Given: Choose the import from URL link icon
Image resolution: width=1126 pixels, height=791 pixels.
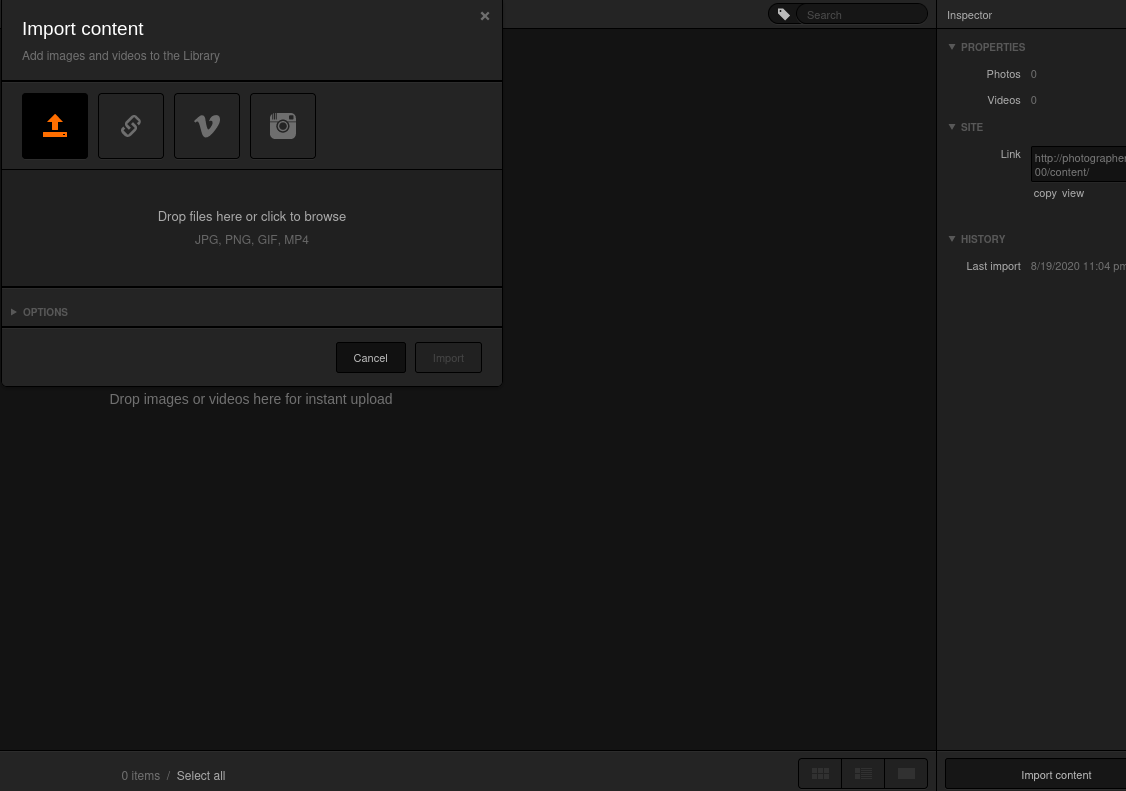Looking at the screenshot, I should (131, 126).
